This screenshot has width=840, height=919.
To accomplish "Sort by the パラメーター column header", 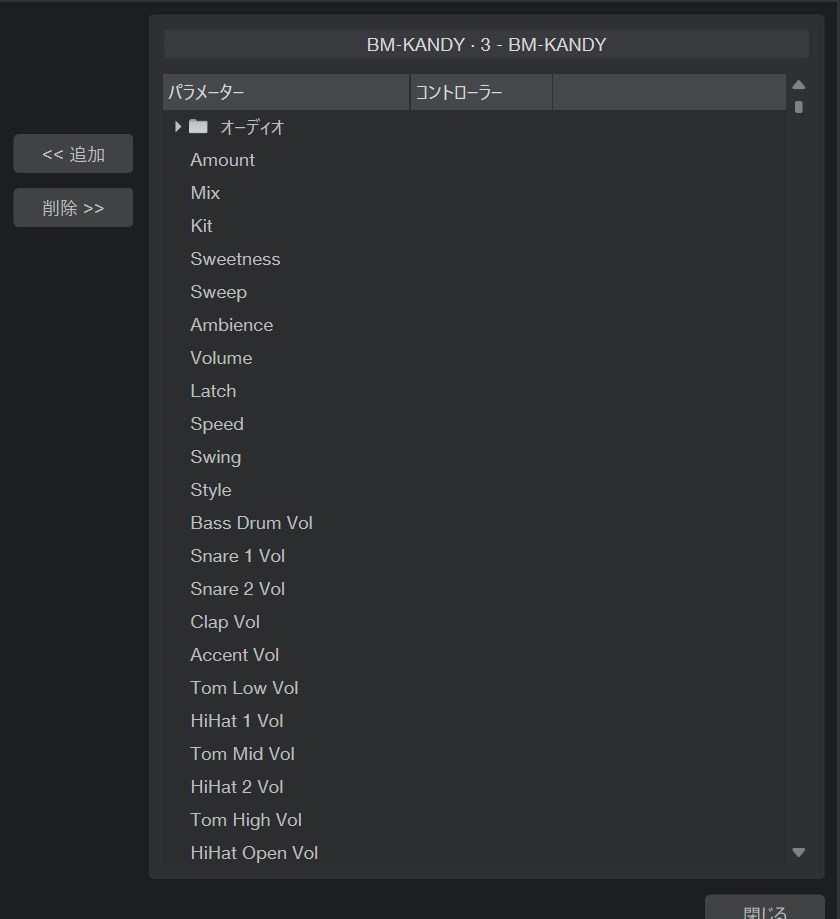I will 286,93.
